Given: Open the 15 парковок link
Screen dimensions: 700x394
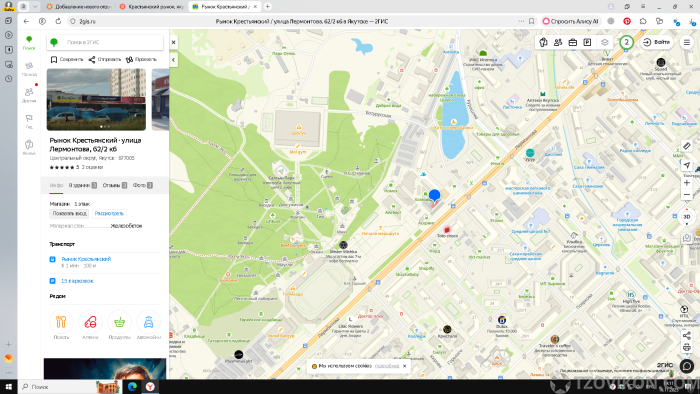Looking at the screenshot, I should [x=77, y=281].
